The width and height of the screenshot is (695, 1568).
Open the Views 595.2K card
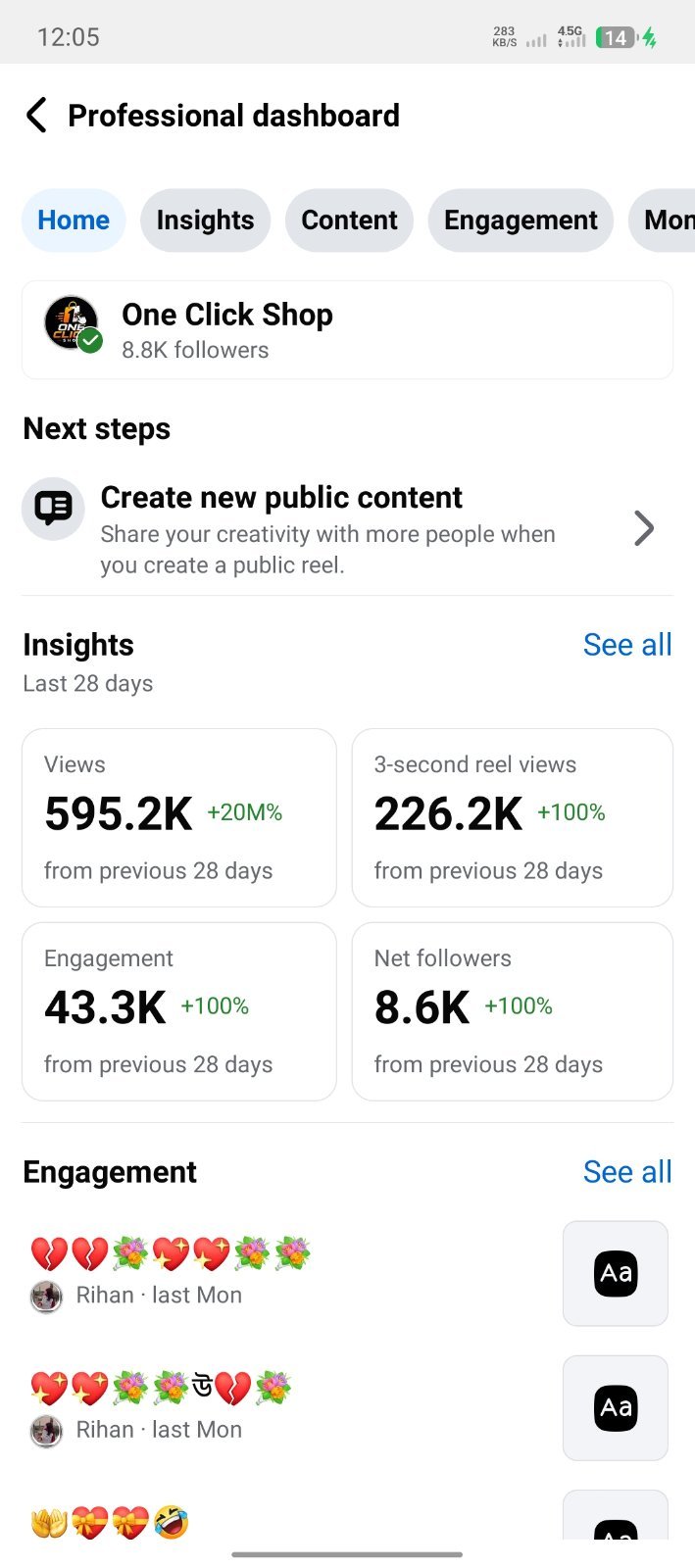179,817
